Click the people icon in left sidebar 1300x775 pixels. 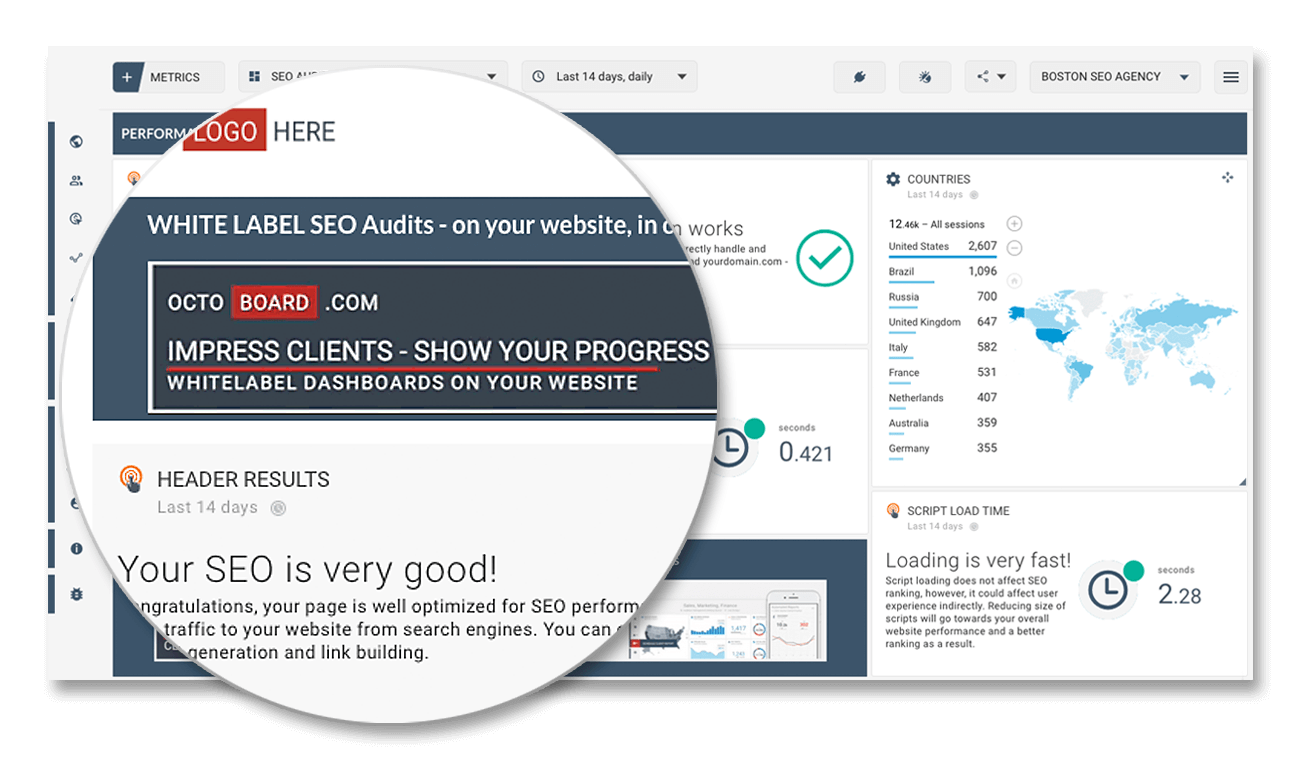pyautogui.click(x=76, y=181)
